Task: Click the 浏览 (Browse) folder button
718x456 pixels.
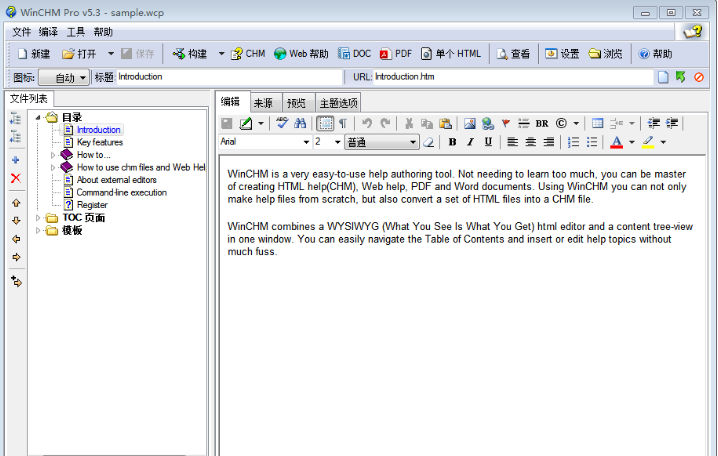Action: (x=605, y=54)
